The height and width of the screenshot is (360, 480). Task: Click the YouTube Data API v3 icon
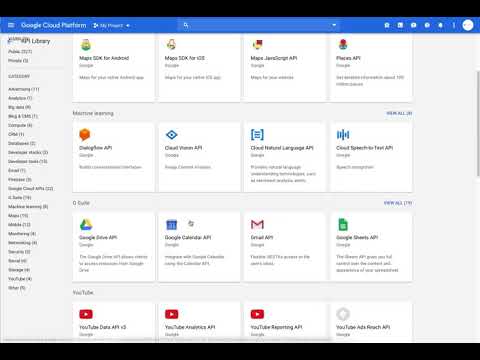click(x=86, y=314)
